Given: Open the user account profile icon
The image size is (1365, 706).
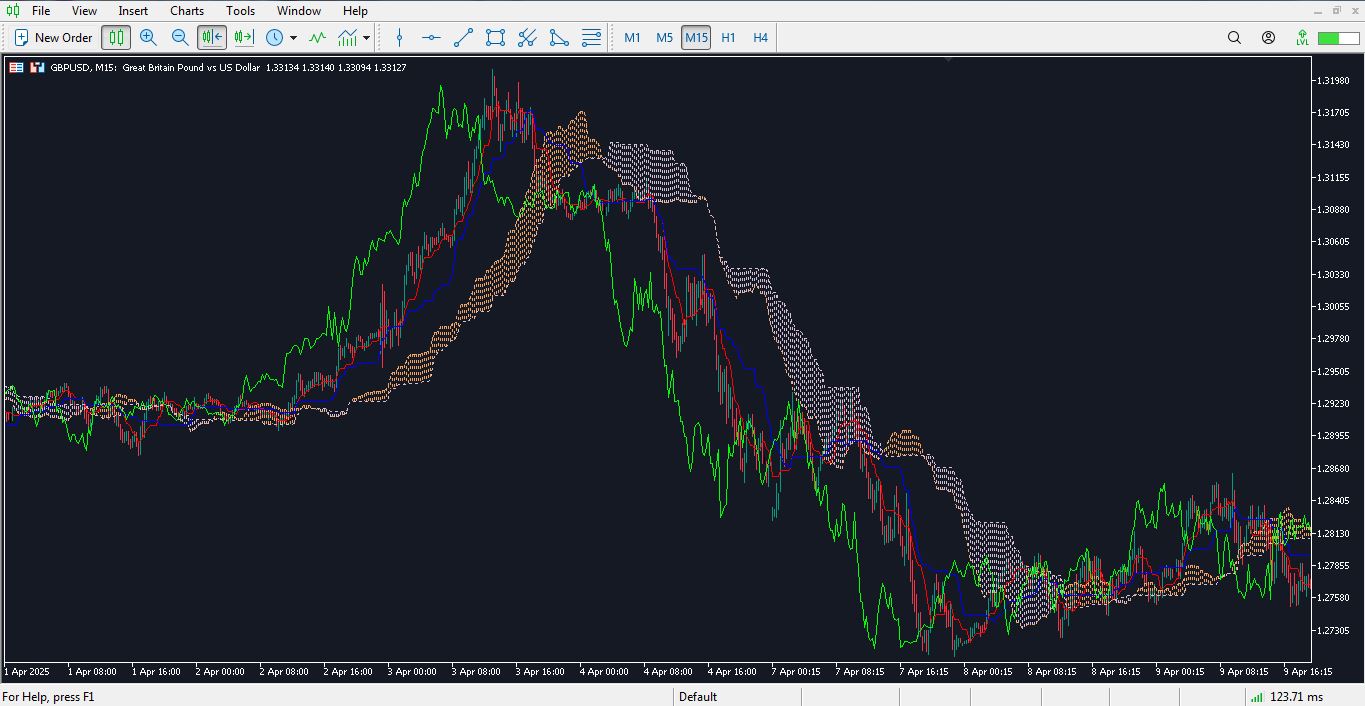Looking at the screenshot, I should (1268, 38).
